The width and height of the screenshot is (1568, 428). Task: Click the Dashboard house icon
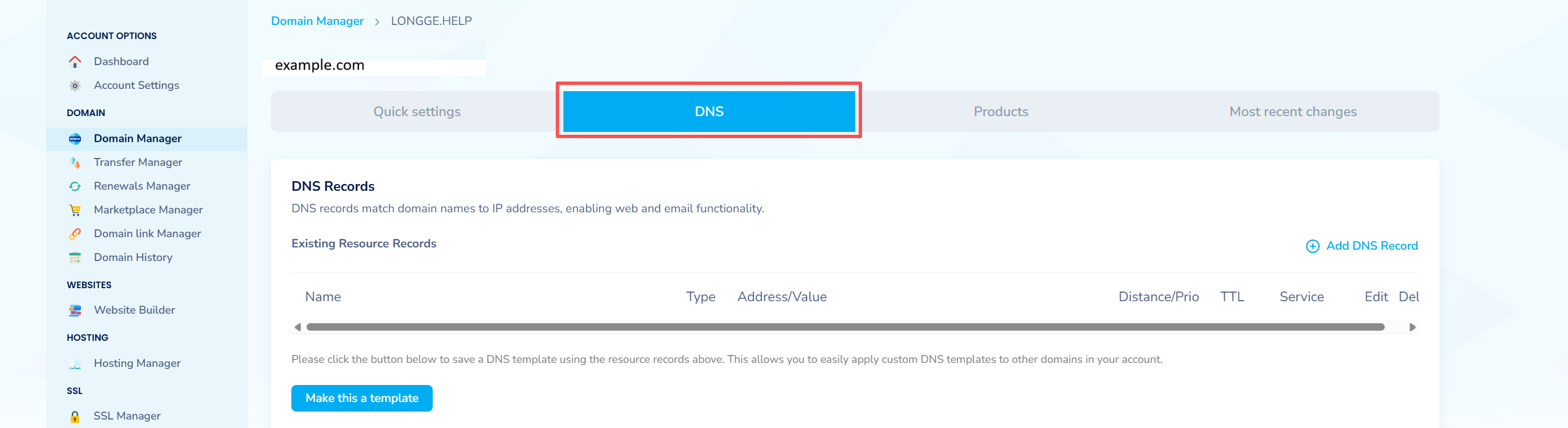coord(75,62)
